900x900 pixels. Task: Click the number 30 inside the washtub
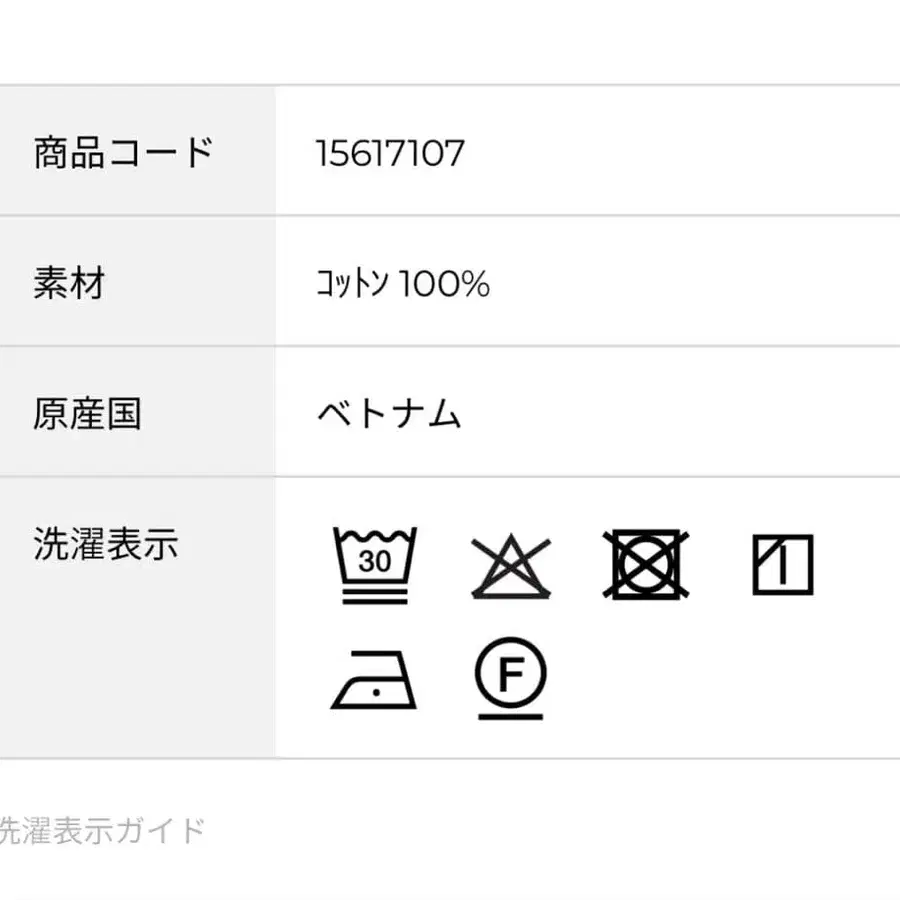(x=374, y=561)
